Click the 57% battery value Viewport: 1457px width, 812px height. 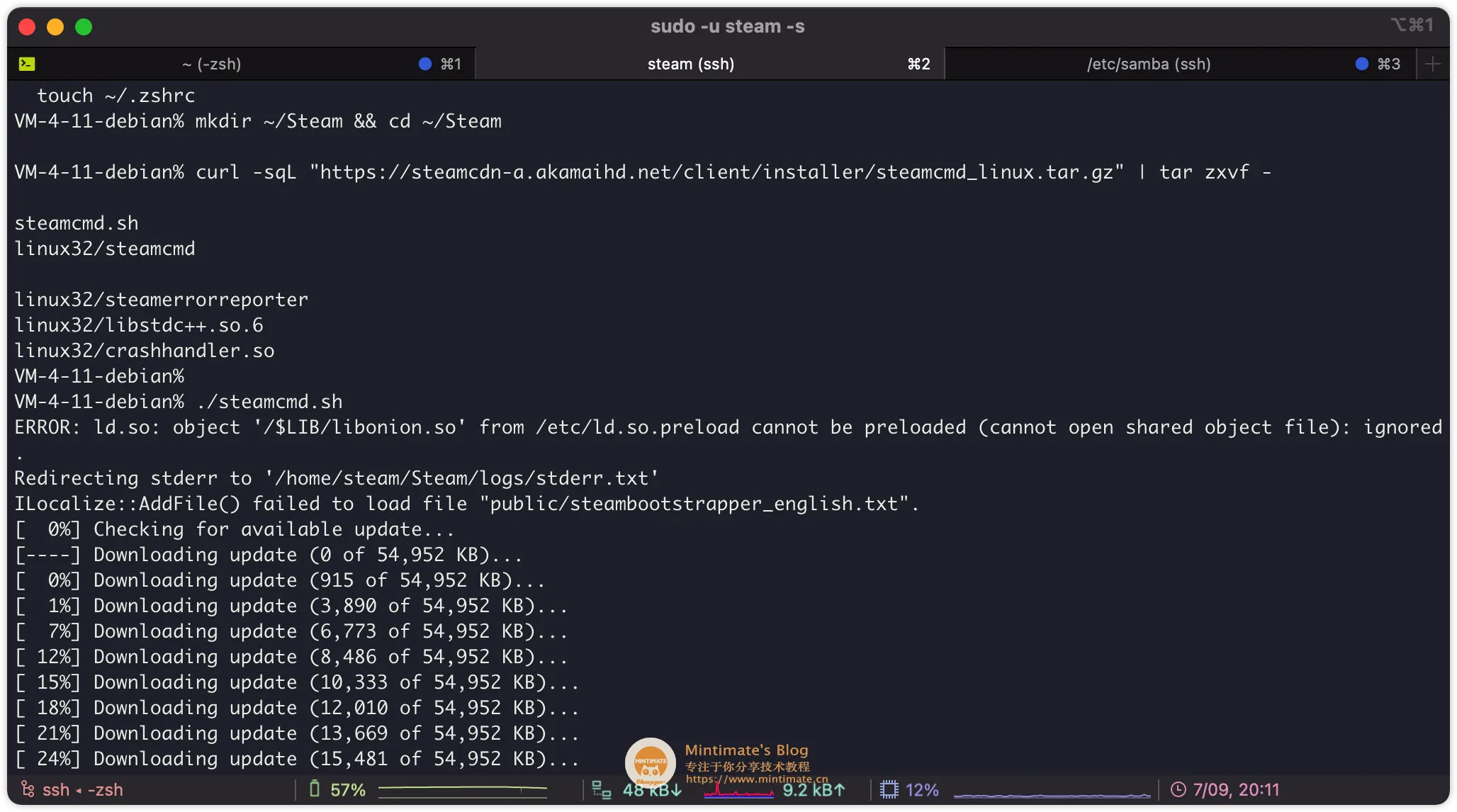coord(348,789)
